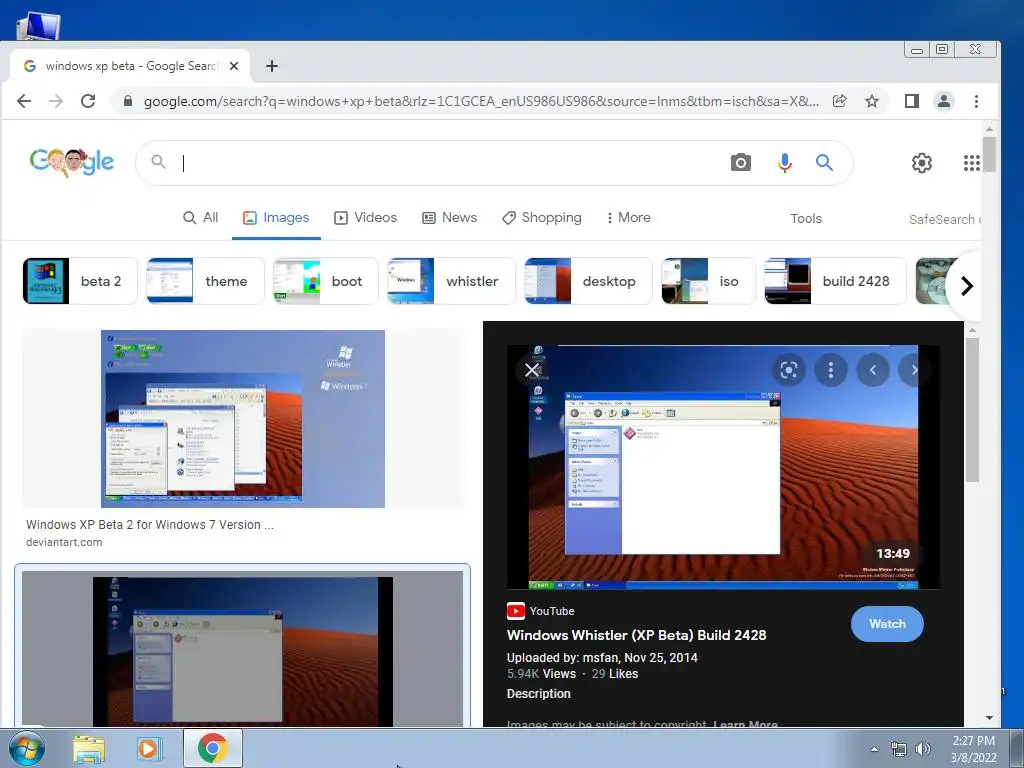Open the SafeSearch setting
1024x768 pixels.
945,219
